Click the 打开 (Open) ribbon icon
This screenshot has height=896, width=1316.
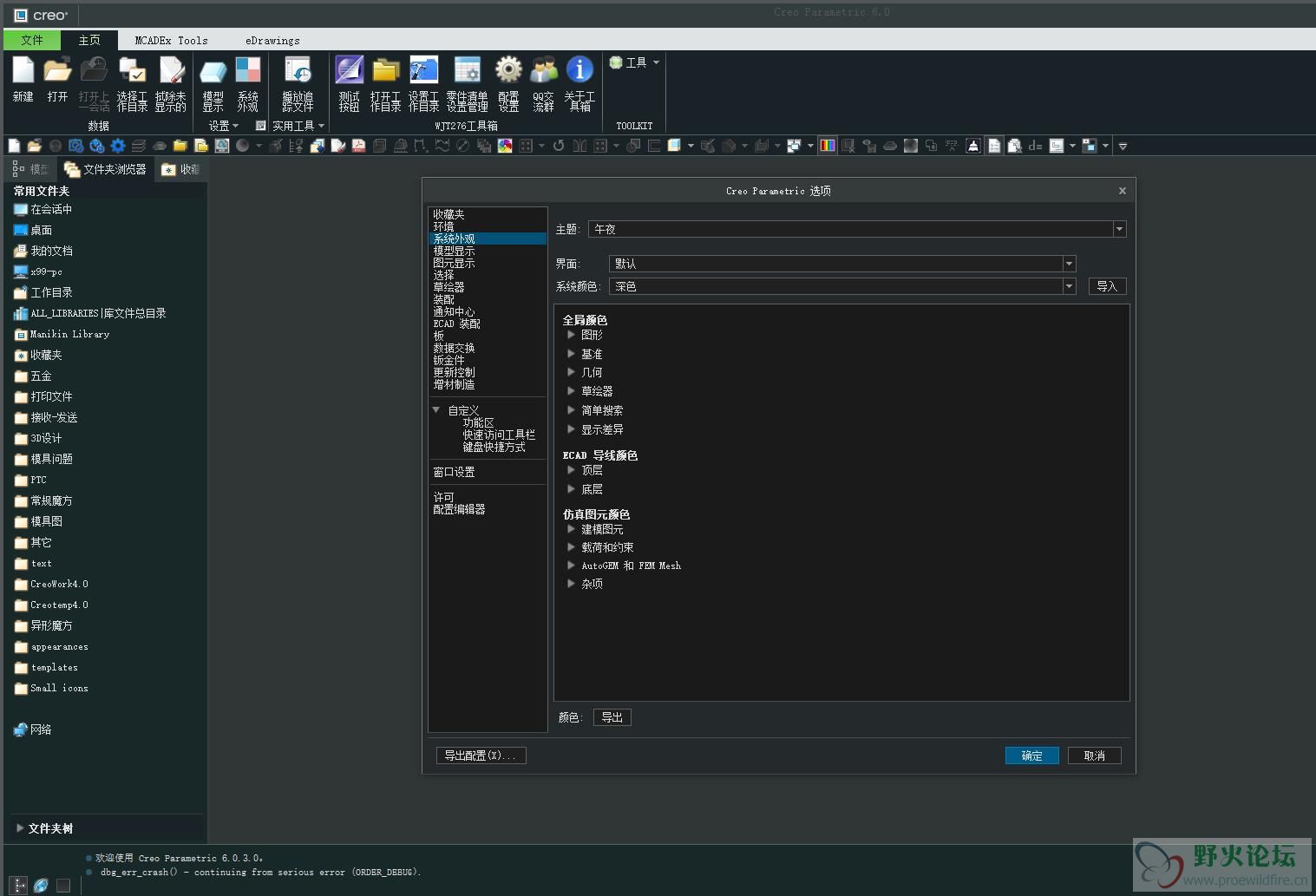click(x=58, y=70)
